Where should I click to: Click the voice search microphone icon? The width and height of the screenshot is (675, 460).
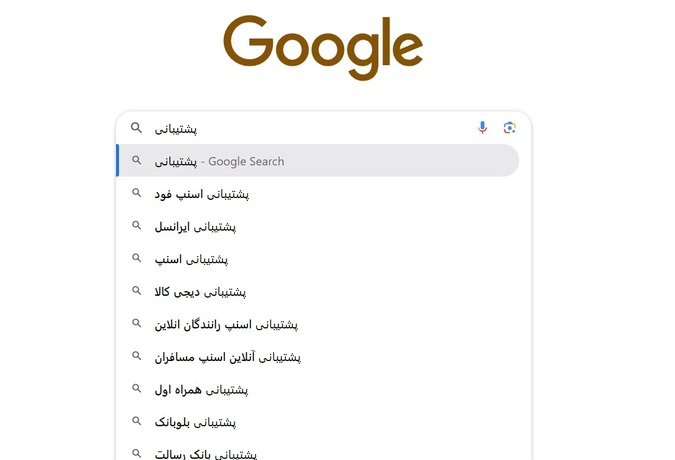(x=482, y=128)
